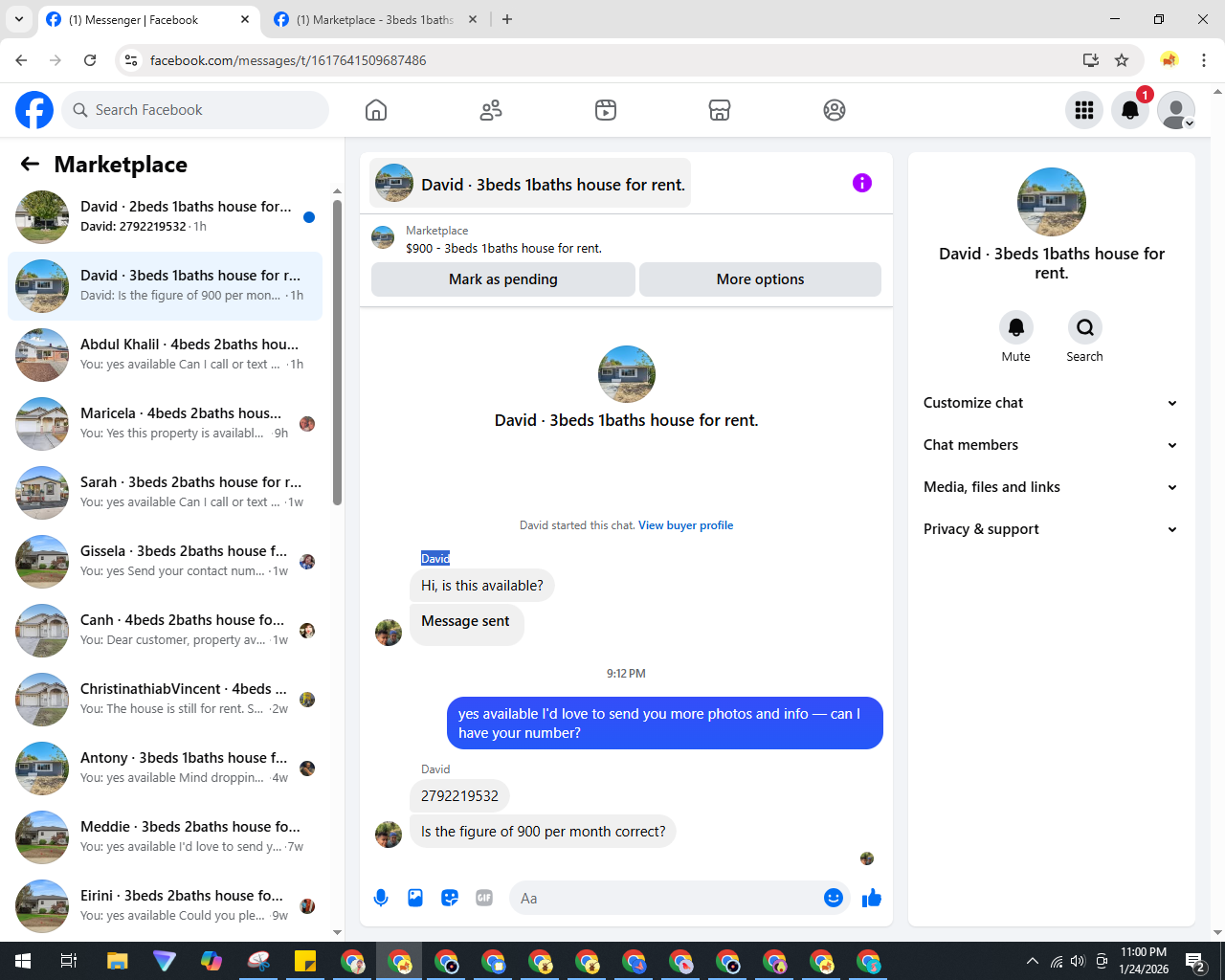The width and height of the screenshot is (1225, 980).
Task: Click the Search Facebook field
Action: (x=195, y=110)
